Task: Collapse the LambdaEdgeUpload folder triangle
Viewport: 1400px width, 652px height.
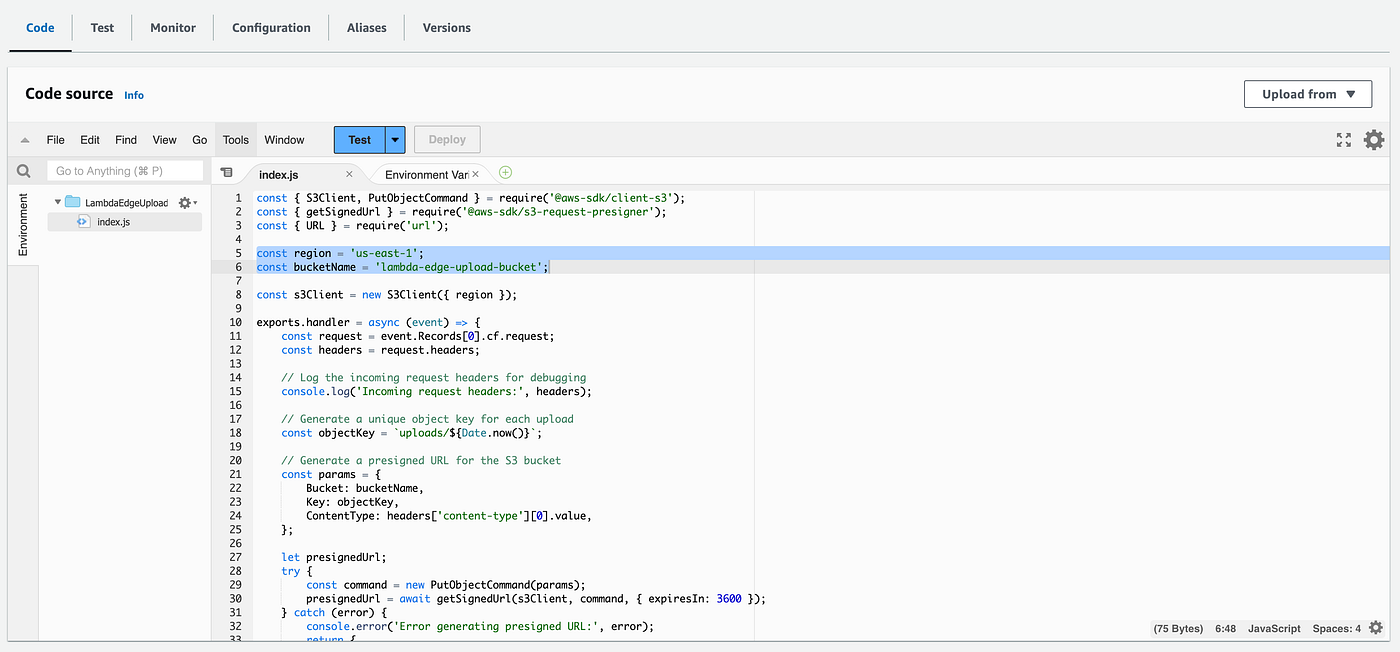Action: pos(58,202)
